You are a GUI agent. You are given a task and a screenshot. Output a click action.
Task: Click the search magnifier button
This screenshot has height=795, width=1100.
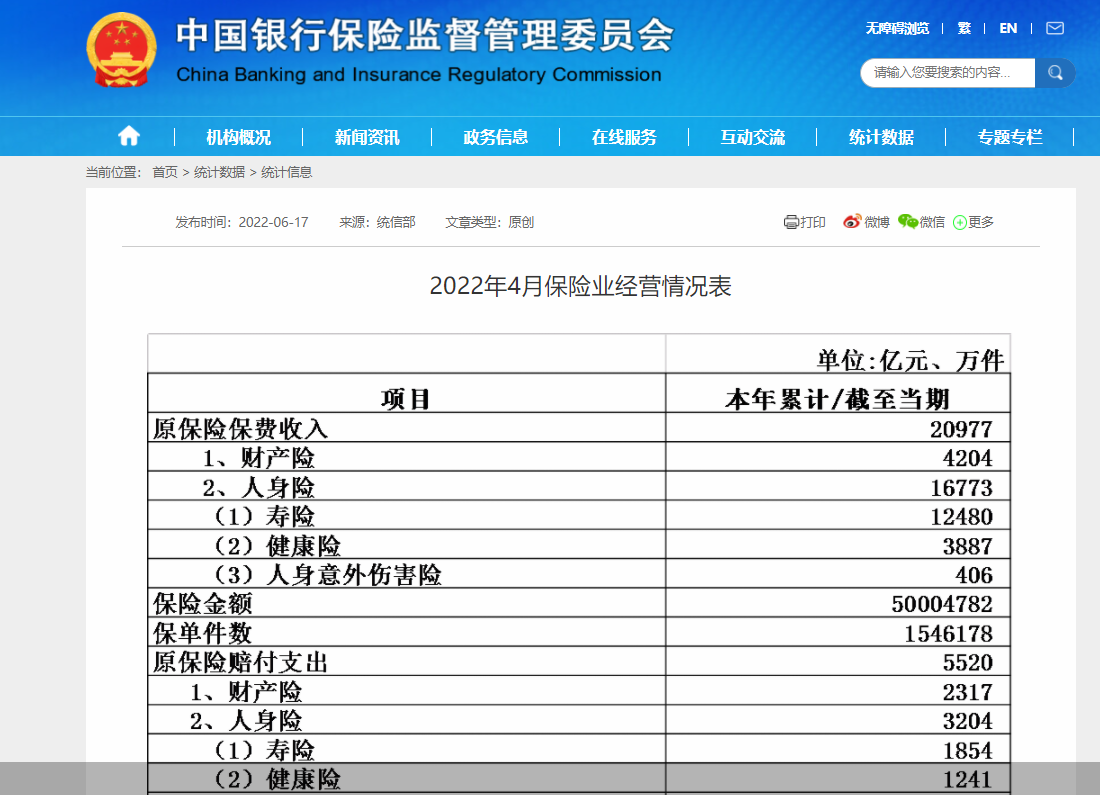(1055, 72)
